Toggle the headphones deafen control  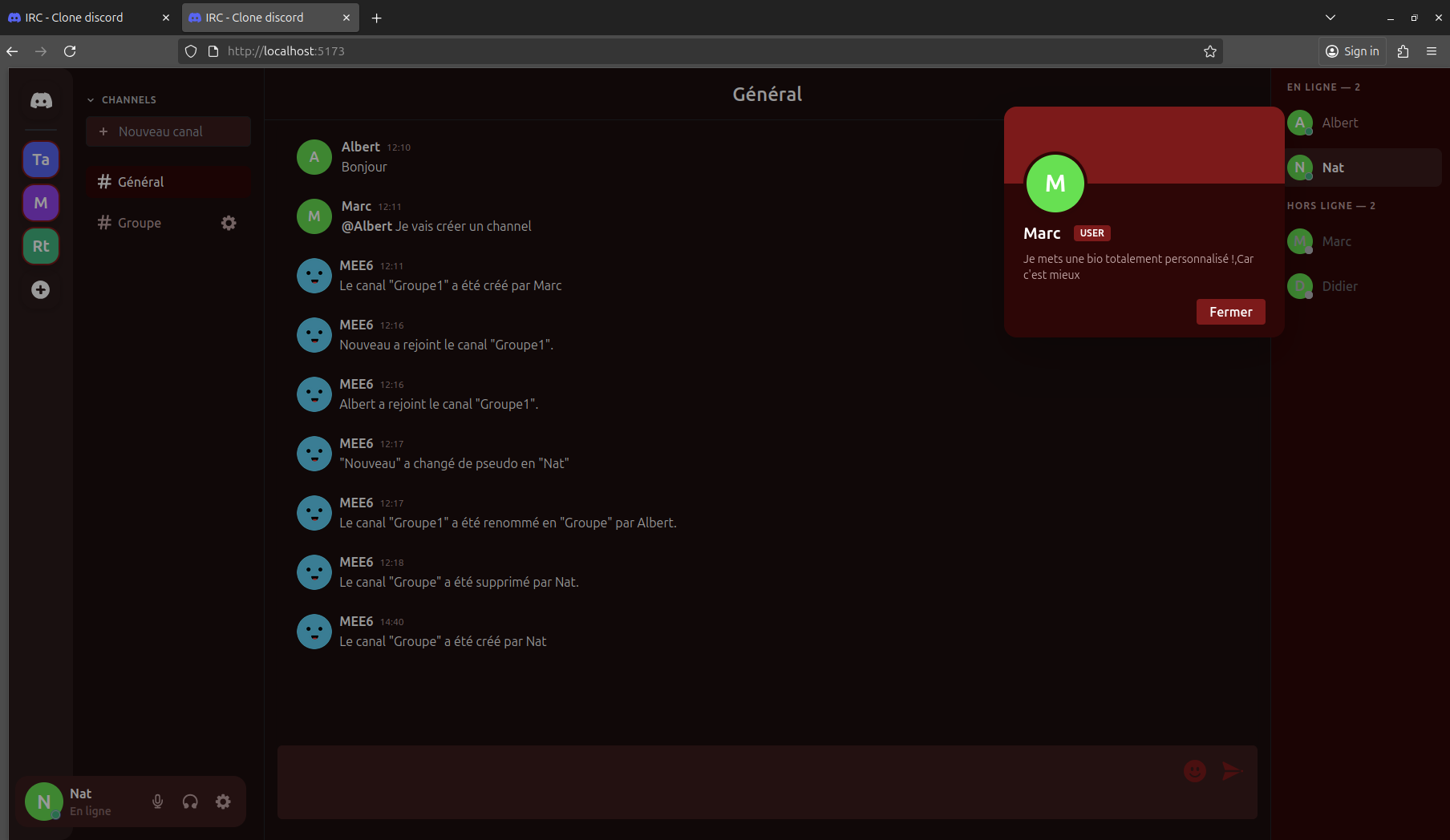(x=190, y=802)
